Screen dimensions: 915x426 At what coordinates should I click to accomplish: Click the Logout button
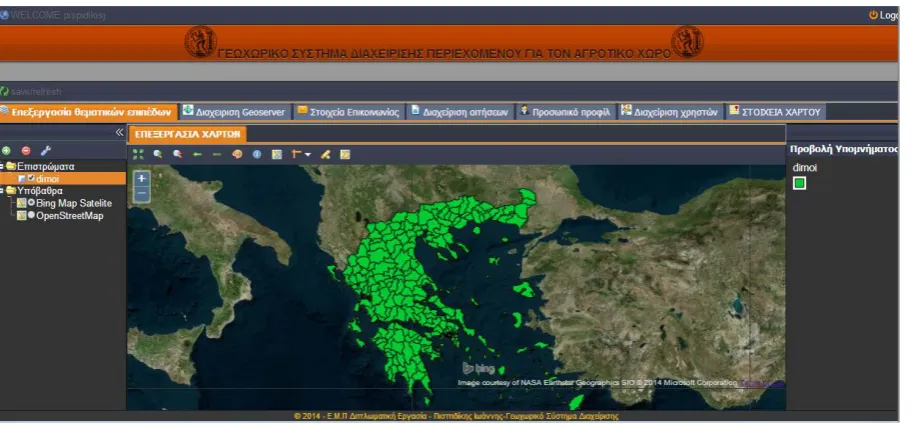pyautogui.click(x=883, y=16)
